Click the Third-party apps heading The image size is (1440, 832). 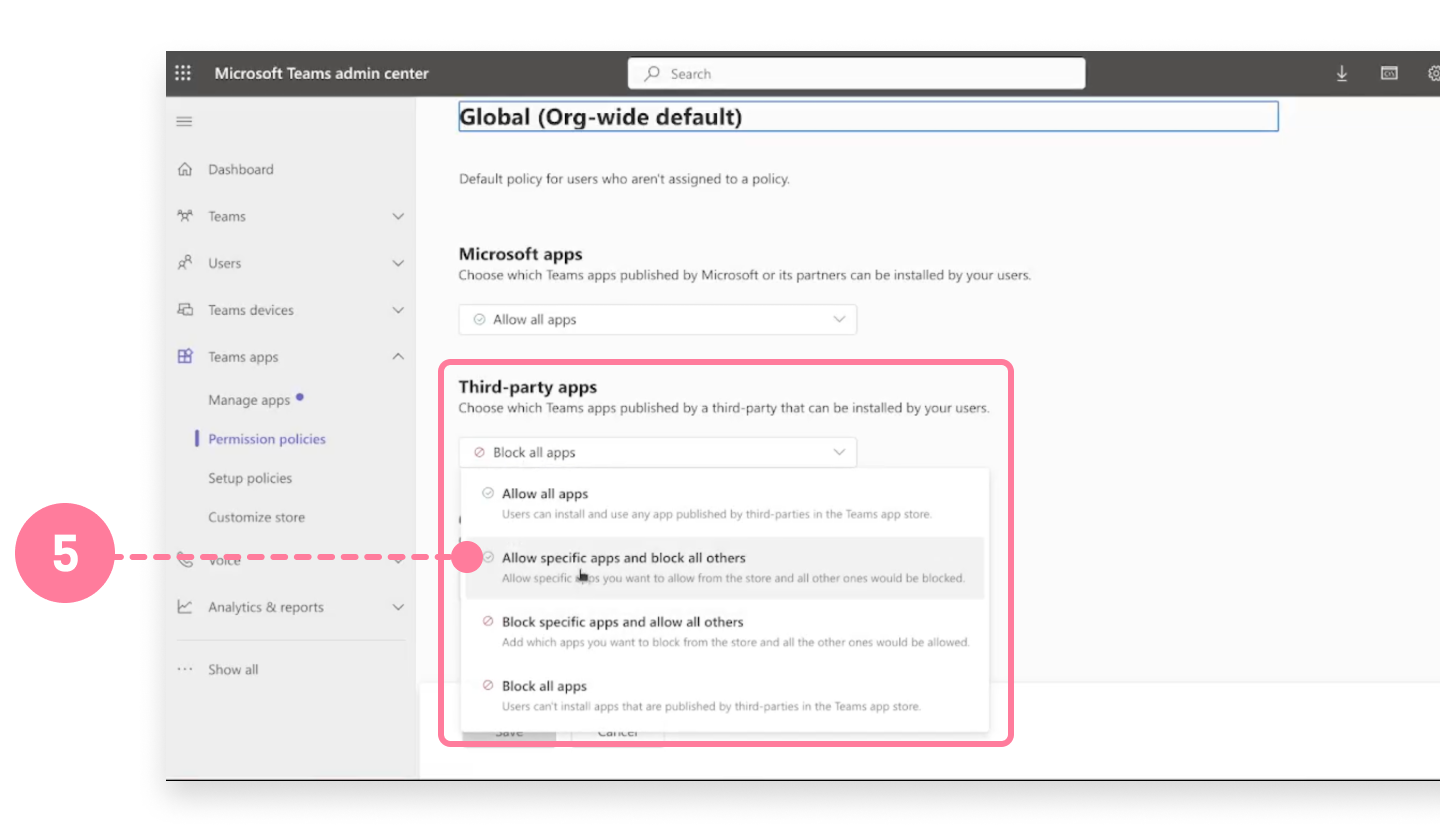(x=528, y=387)
